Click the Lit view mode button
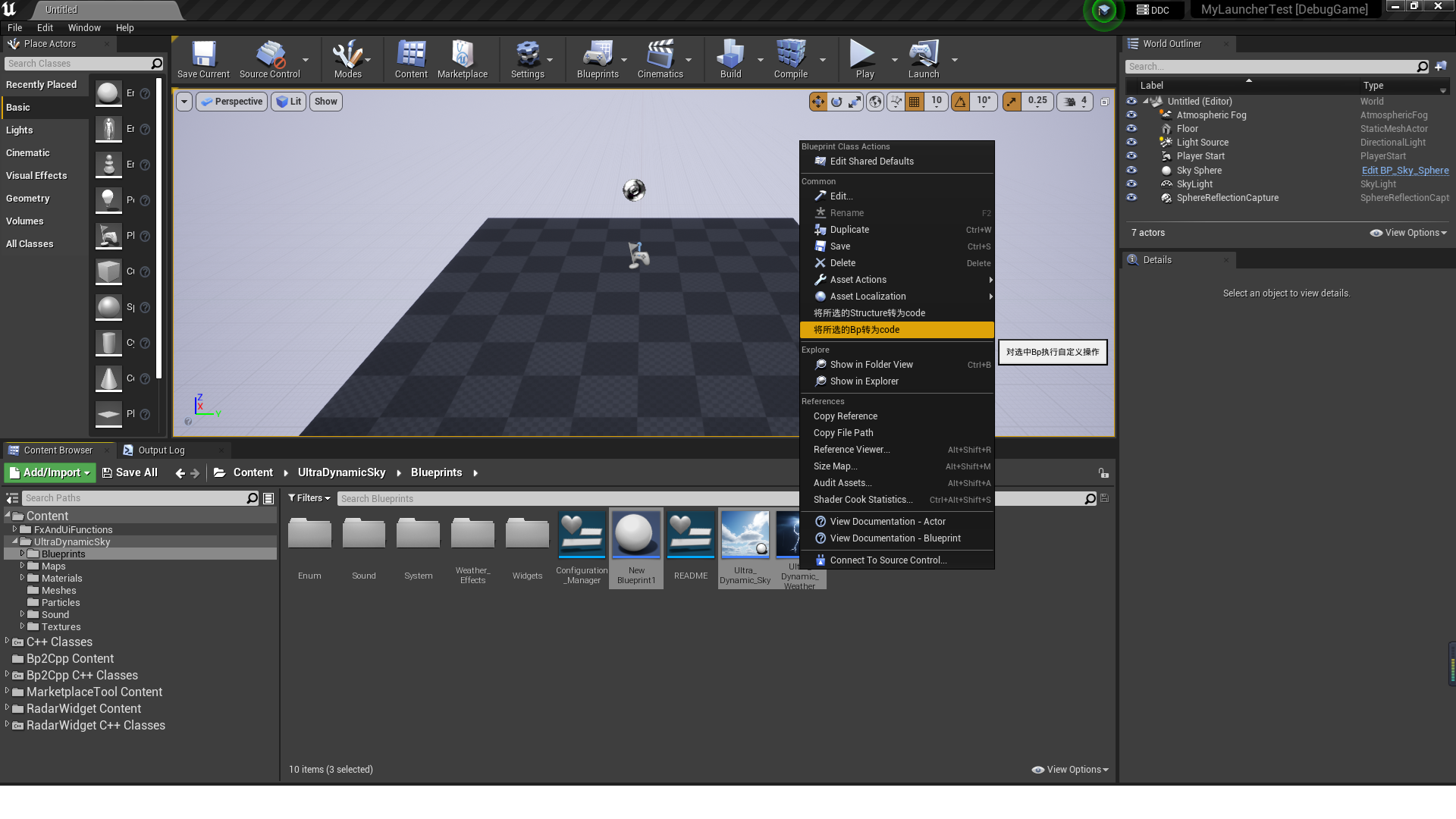 [x=289, y=102]
